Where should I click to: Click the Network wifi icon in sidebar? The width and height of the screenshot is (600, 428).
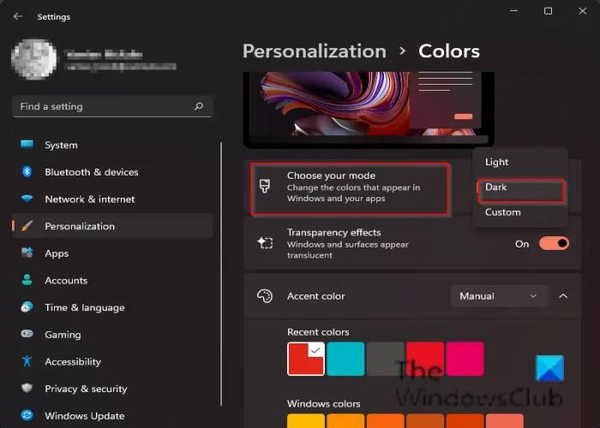pos(27,199)
